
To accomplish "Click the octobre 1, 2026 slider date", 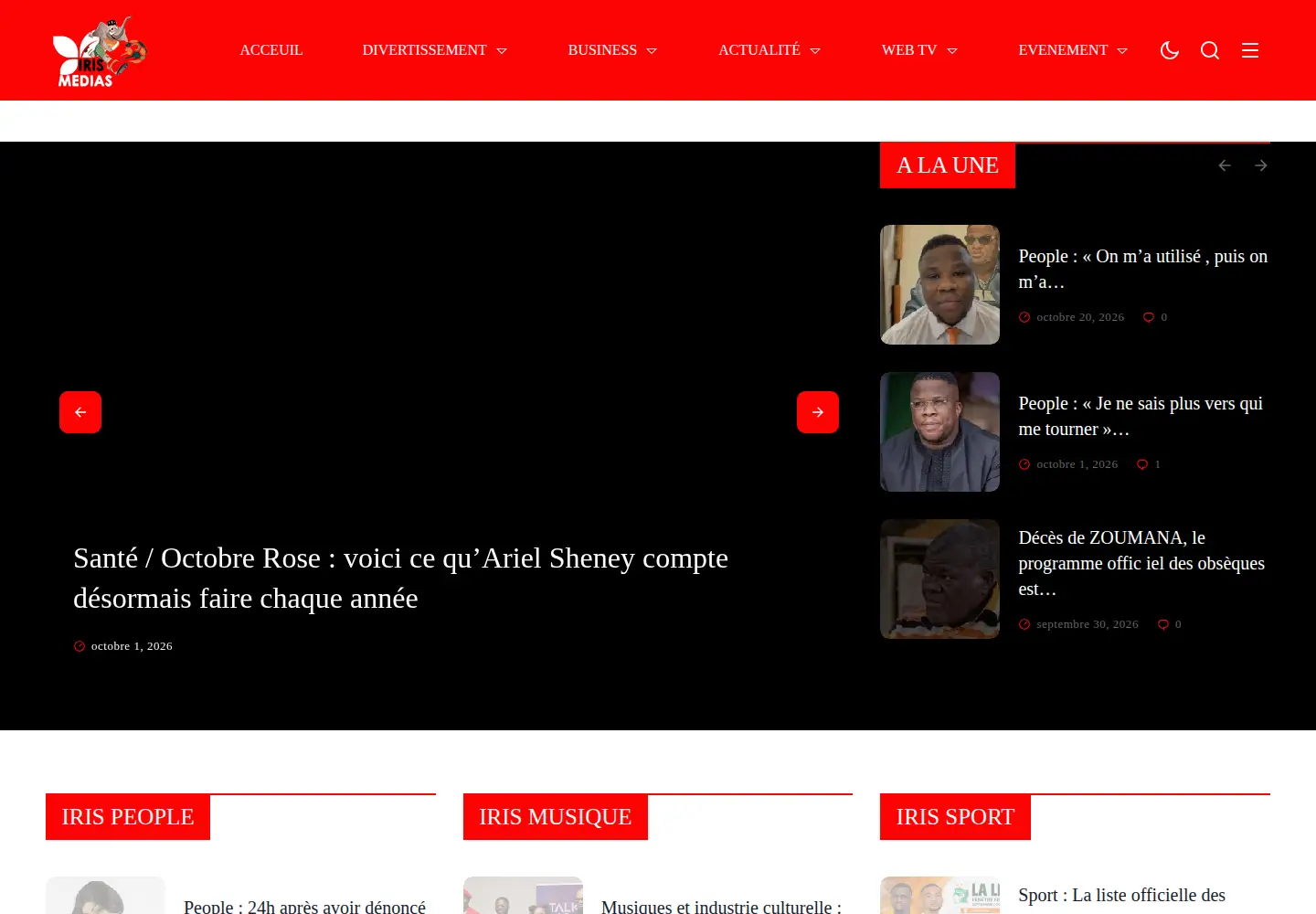I will pos(132,646).
